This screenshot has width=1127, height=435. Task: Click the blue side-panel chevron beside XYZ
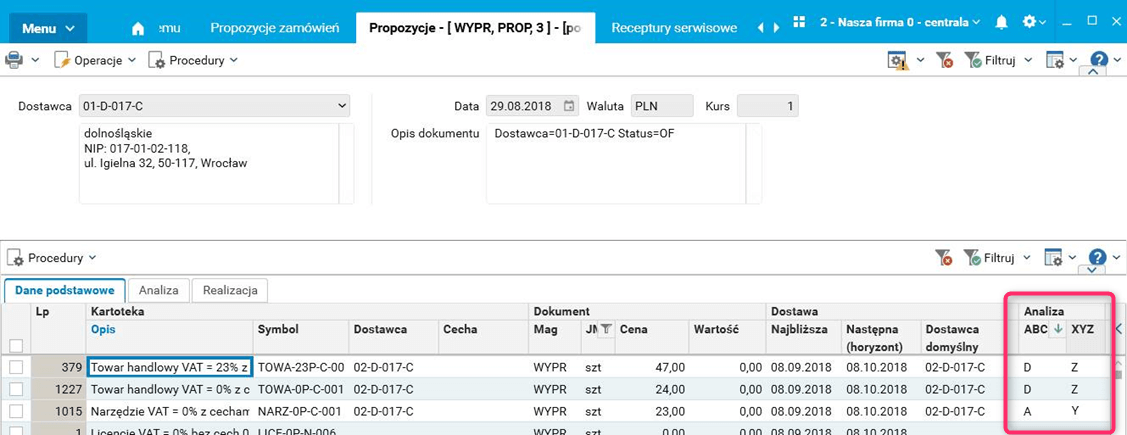point(1118,329)
